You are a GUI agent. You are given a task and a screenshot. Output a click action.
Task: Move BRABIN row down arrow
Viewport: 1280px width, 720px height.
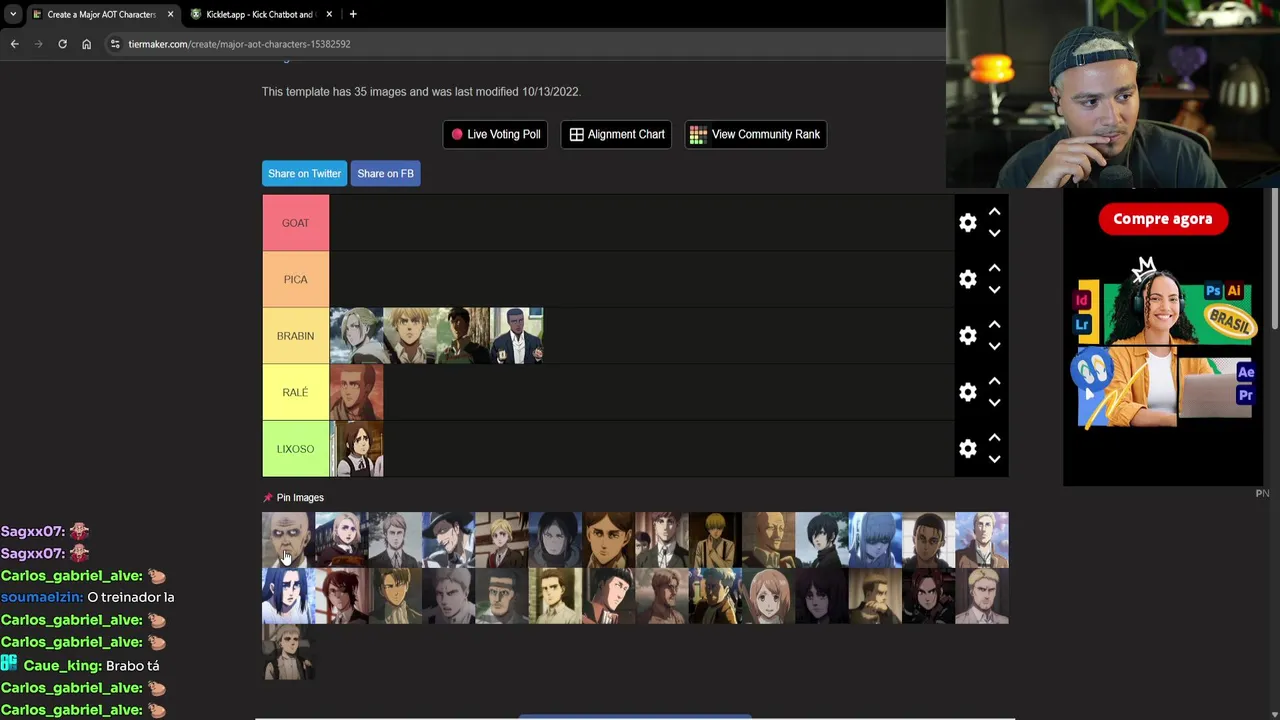994,346
